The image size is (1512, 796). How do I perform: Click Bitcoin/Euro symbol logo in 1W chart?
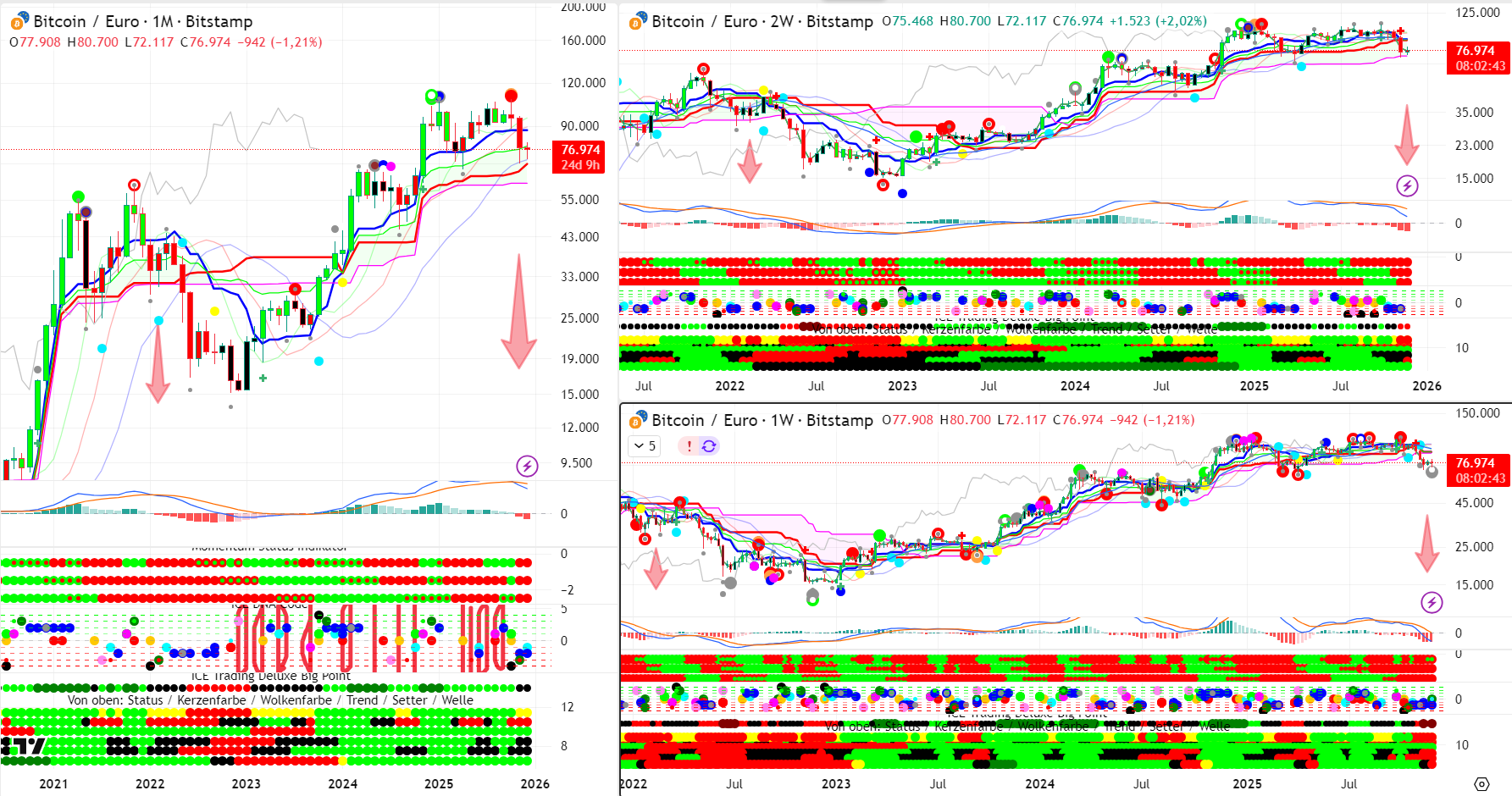pyautogui.click(x=637, y=421)
